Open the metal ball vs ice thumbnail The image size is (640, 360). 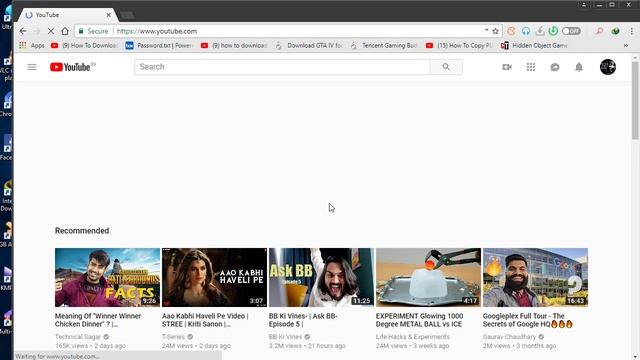click(428, 277)
